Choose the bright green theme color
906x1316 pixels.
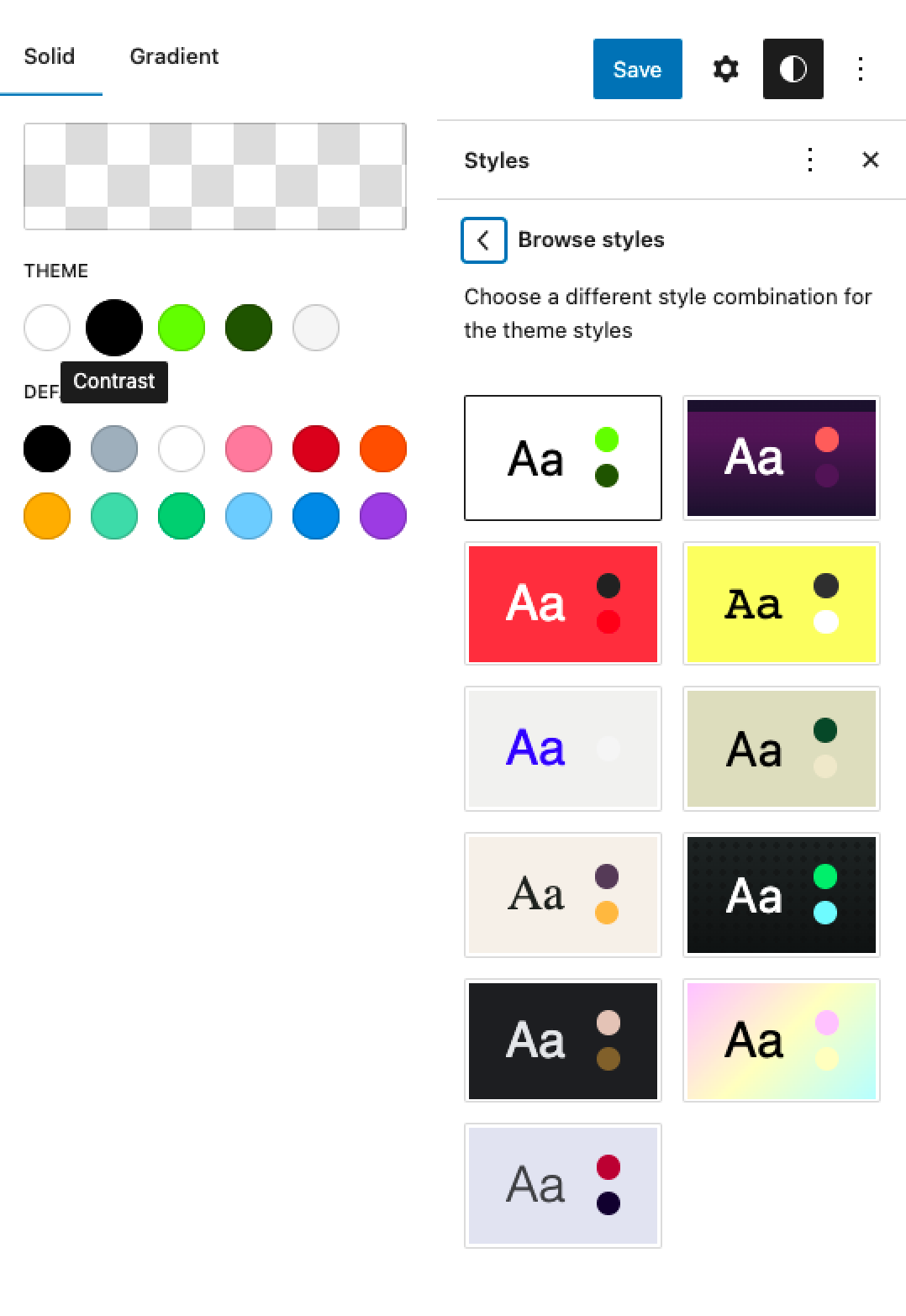coord(182,328)
